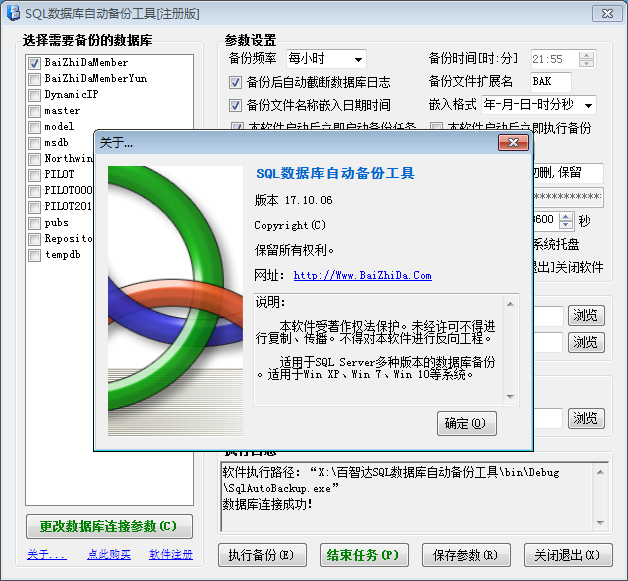
Task: Open the 软件注册 registration link
Action: [170, 554]
